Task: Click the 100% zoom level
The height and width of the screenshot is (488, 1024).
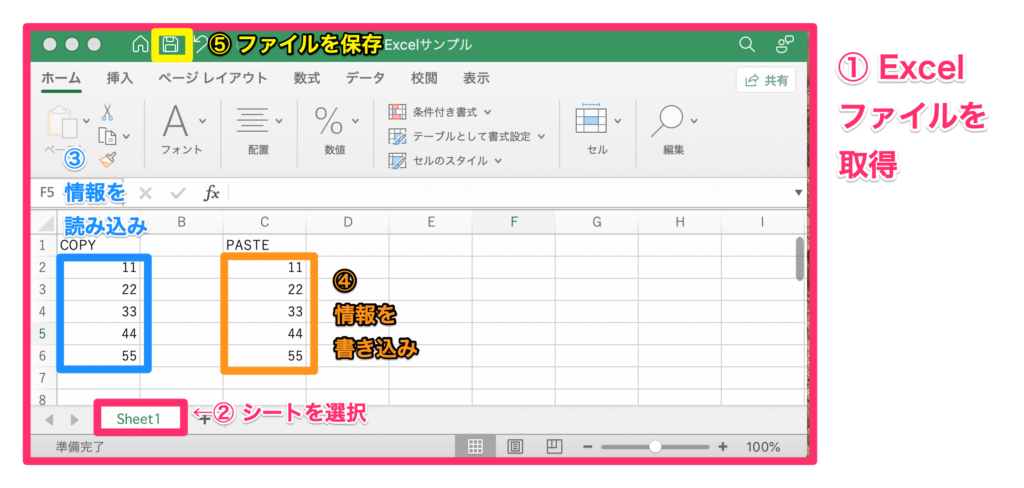Action: pos(763,447)
